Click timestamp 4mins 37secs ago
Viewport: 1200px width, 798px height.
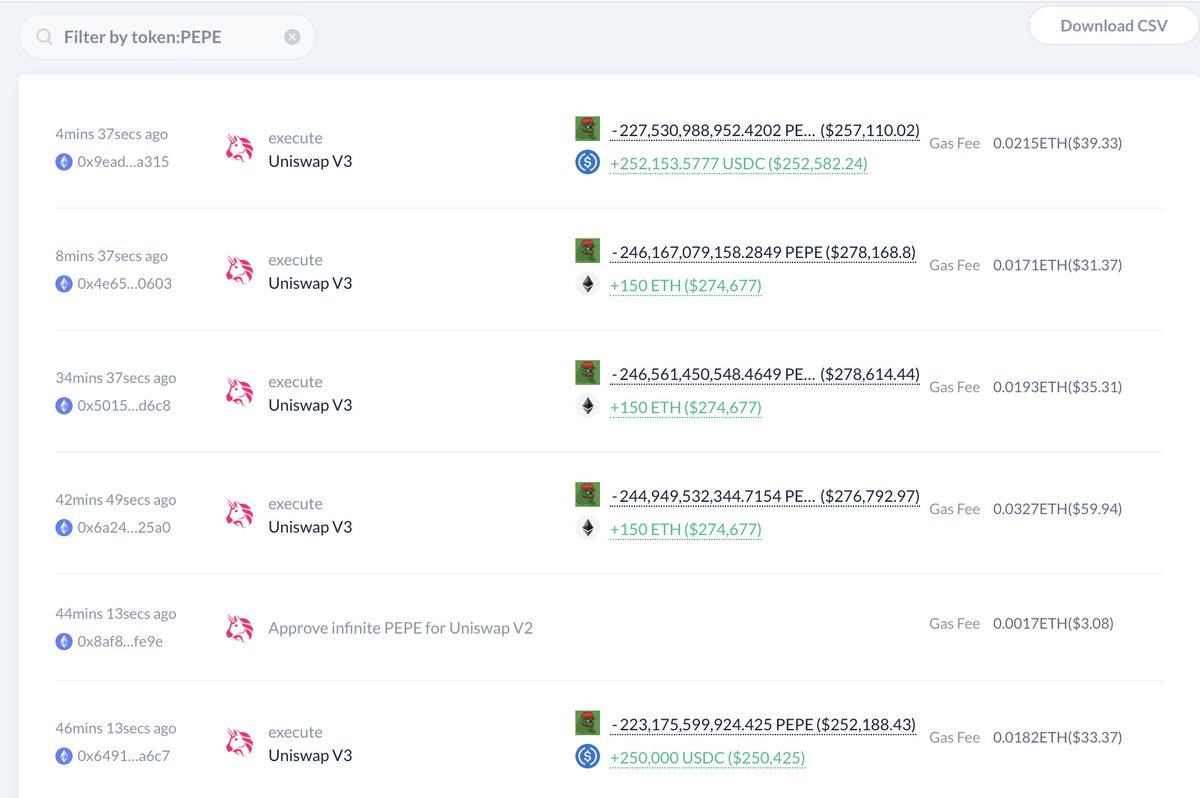(111, 134)
